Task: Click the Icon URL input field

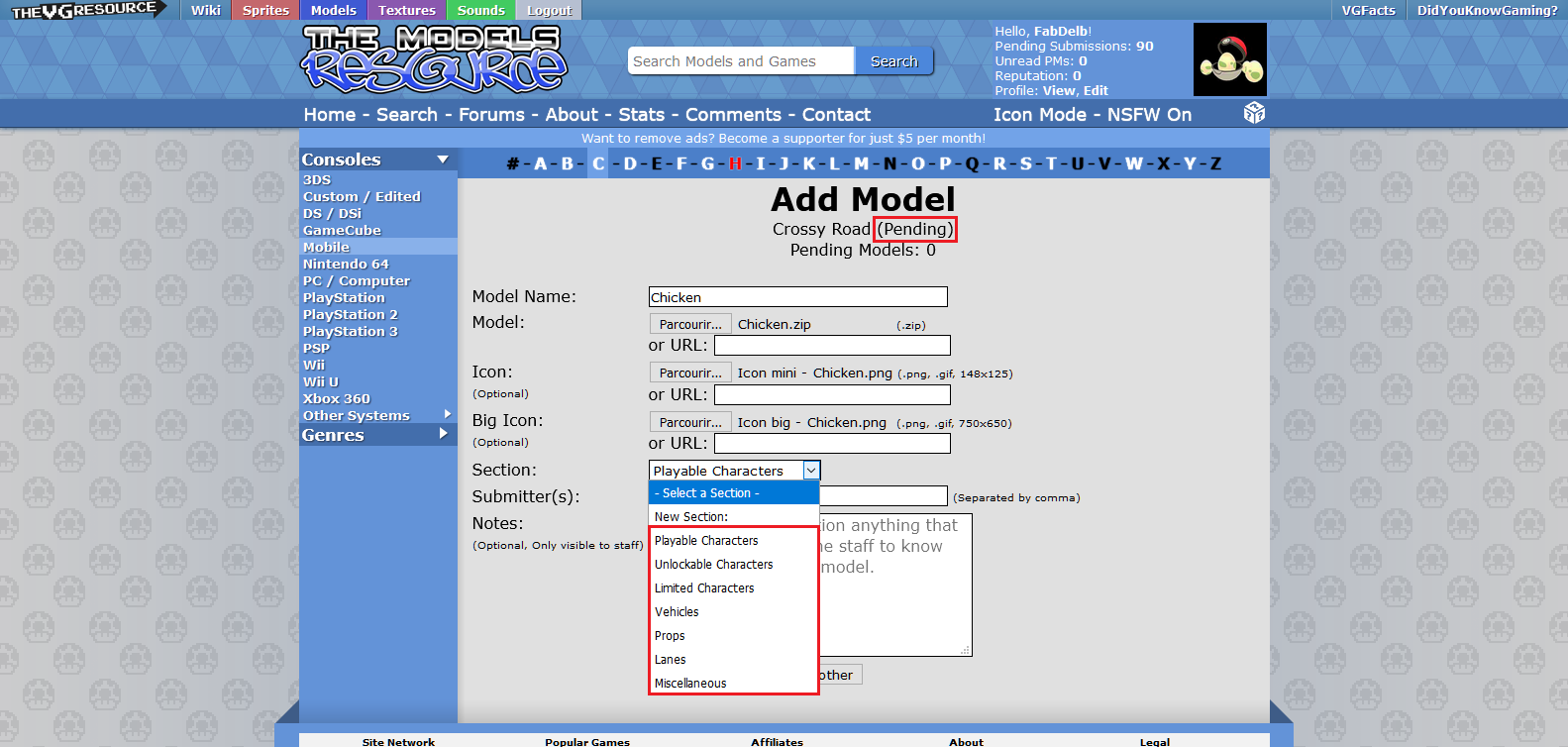Action: (832, 394)
